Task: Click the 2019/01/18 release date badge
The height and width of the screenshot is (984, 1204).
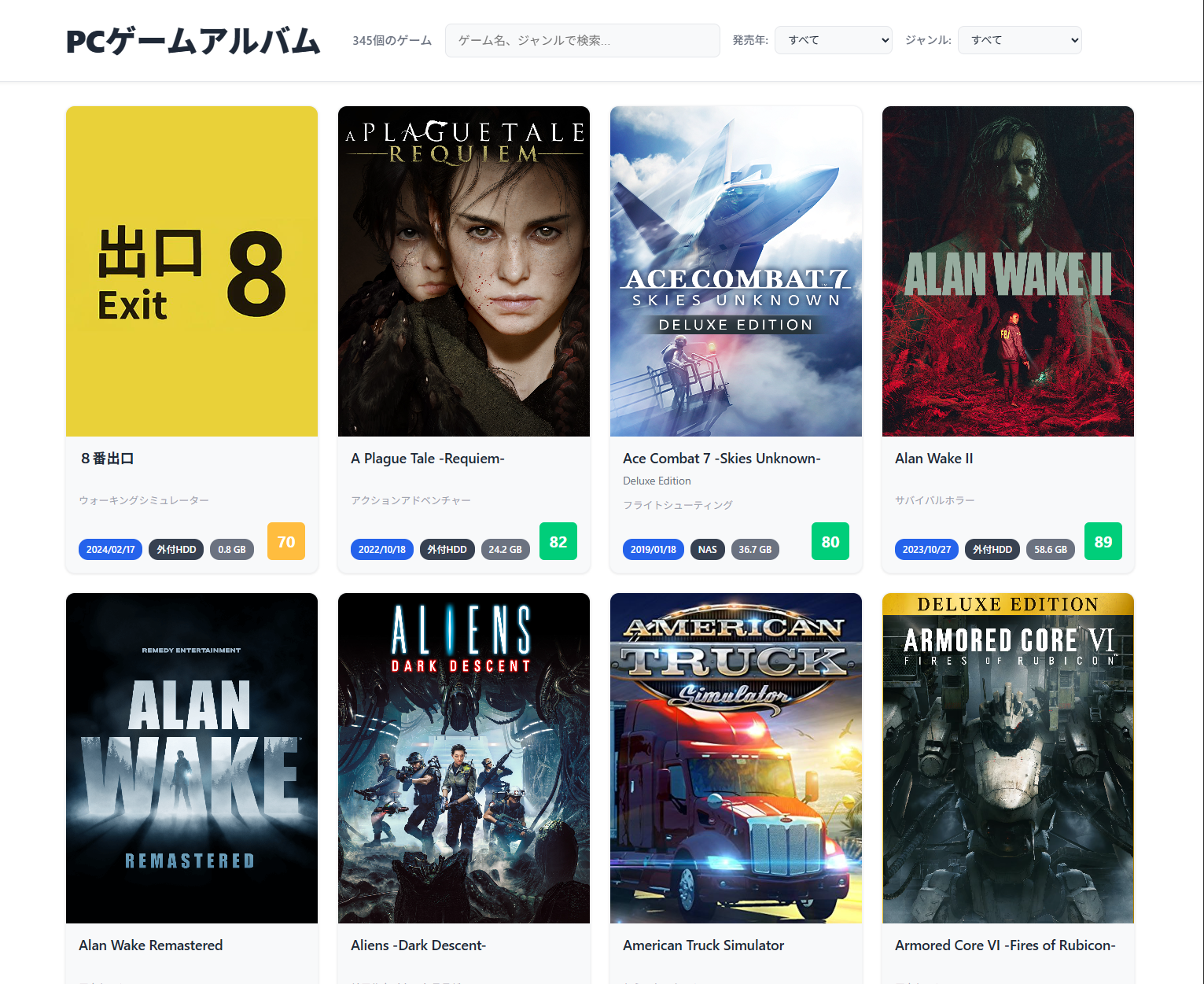Action: [x=654, y=549]
